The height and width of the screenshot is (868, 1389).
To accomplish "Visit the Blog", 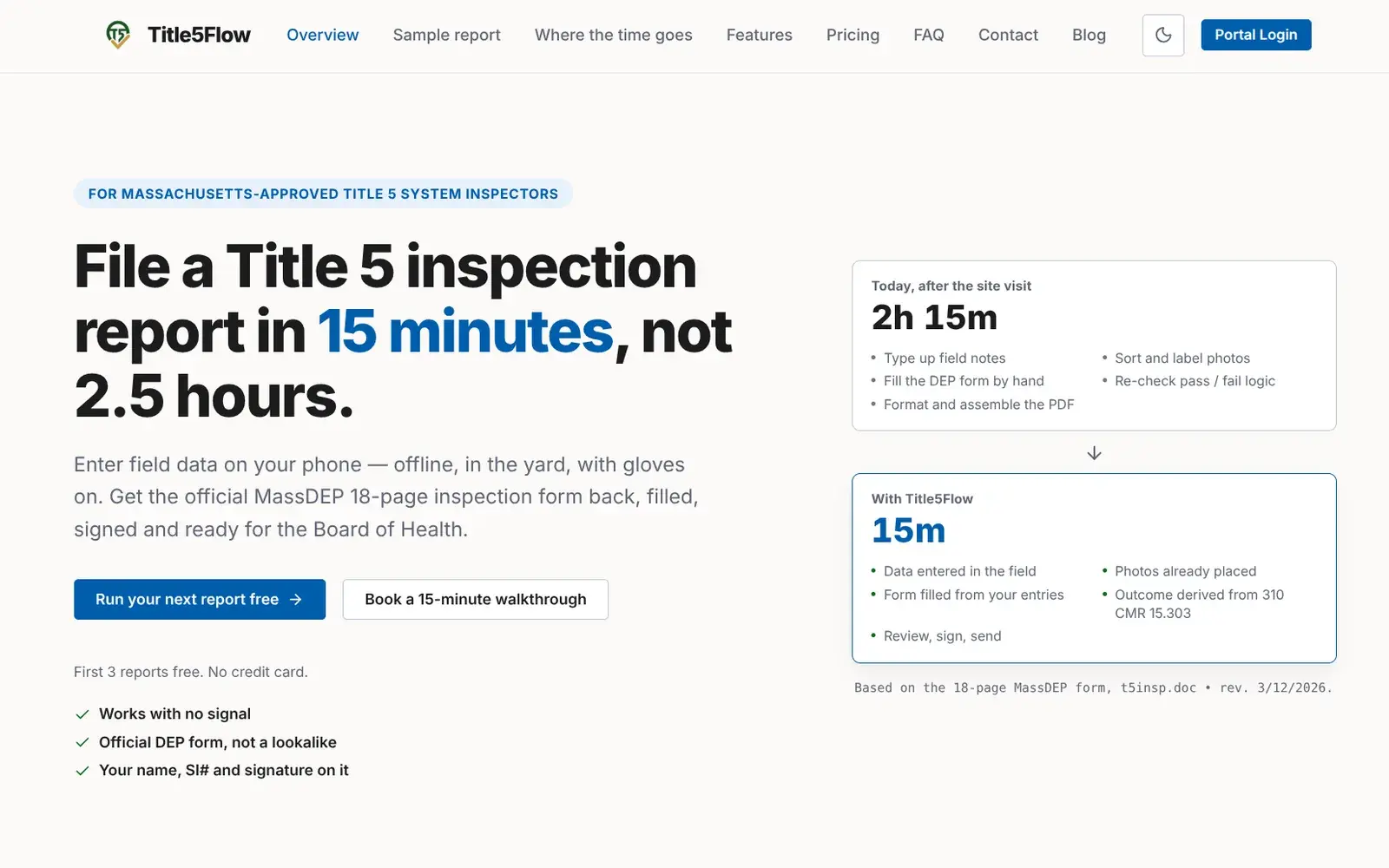I will (1089, 35).
